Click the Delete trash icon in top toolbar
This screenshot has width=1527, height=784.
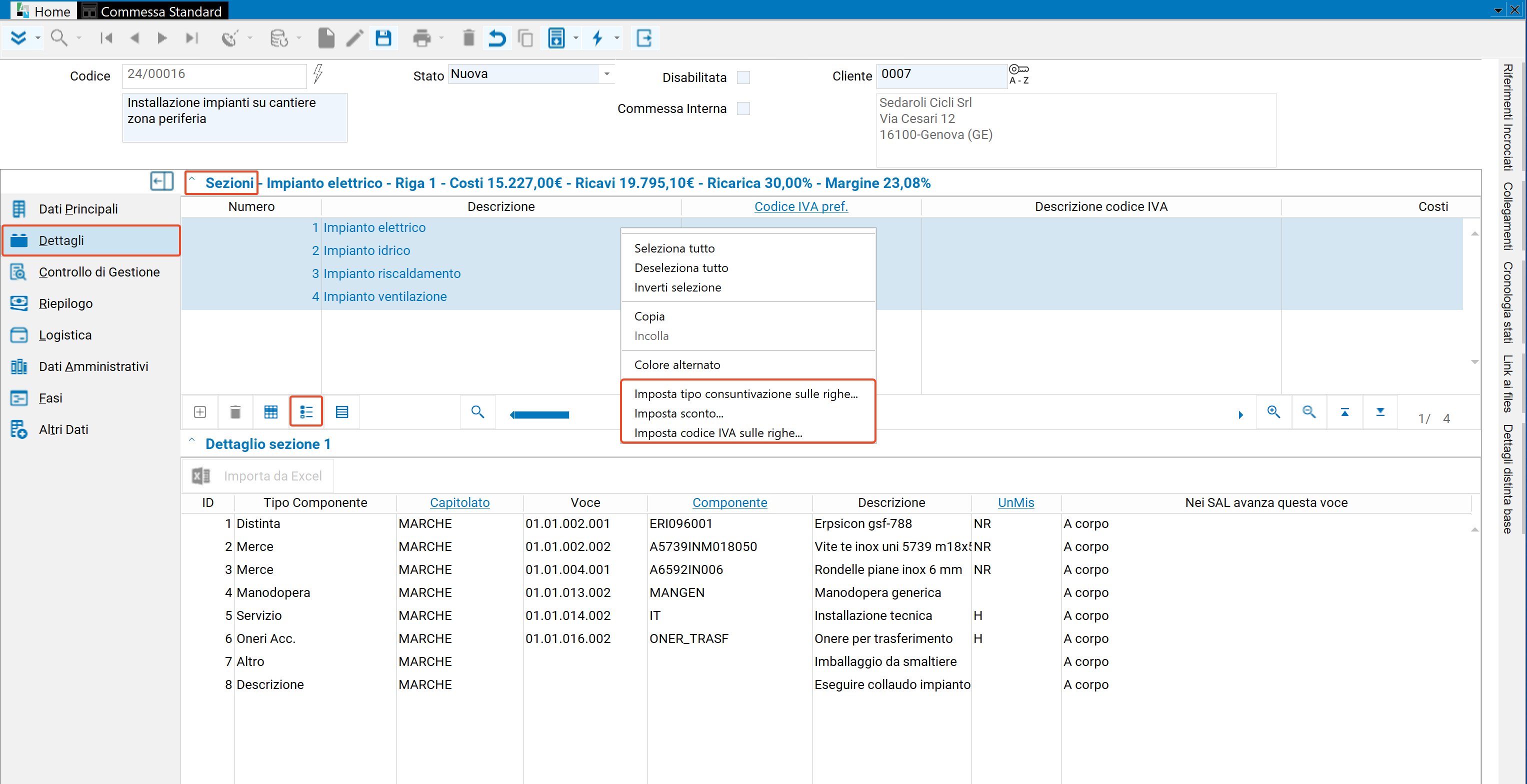click(468, 38)
